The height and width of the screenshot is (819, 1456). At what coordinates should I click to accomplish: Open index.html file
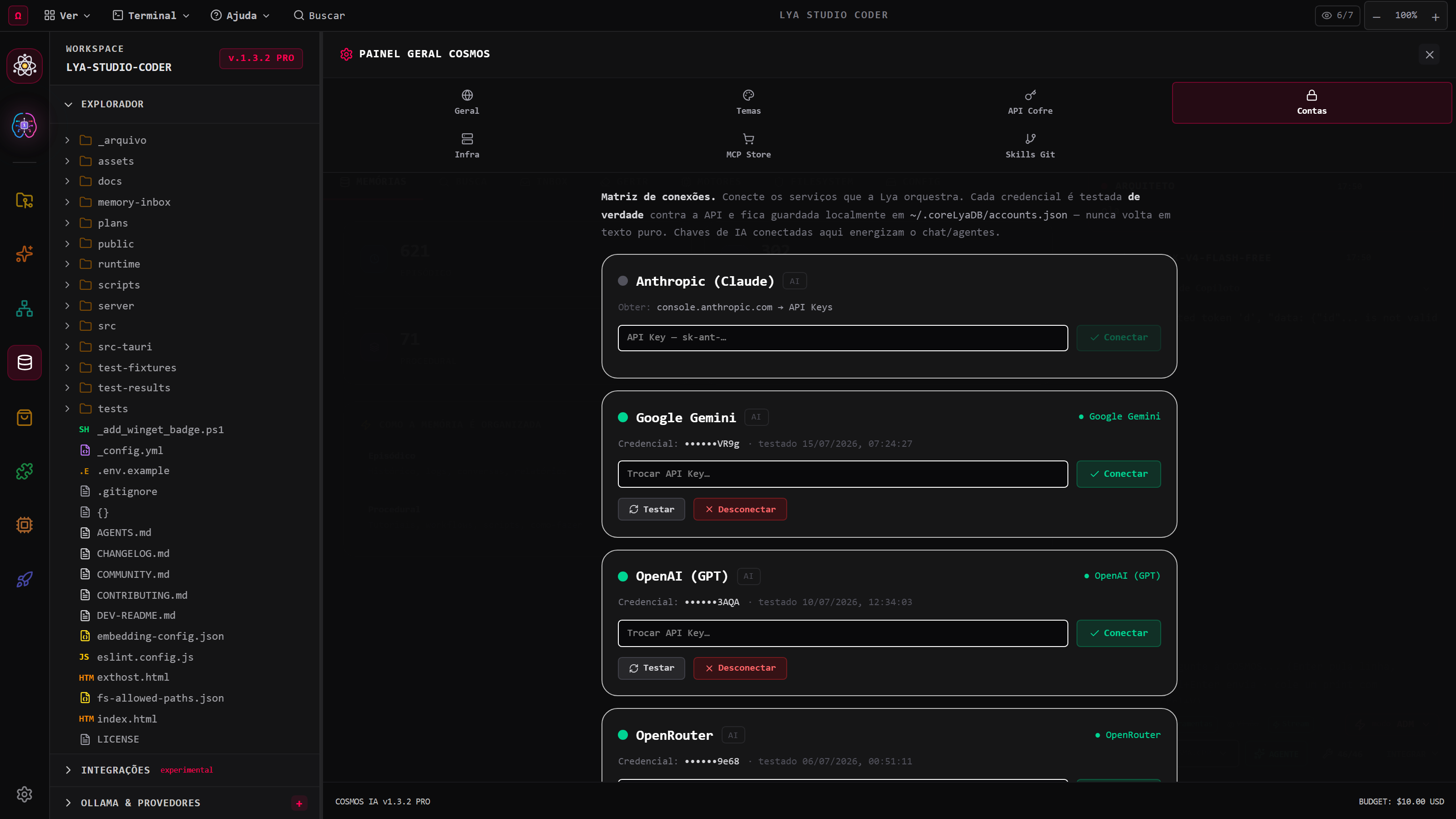184,719
